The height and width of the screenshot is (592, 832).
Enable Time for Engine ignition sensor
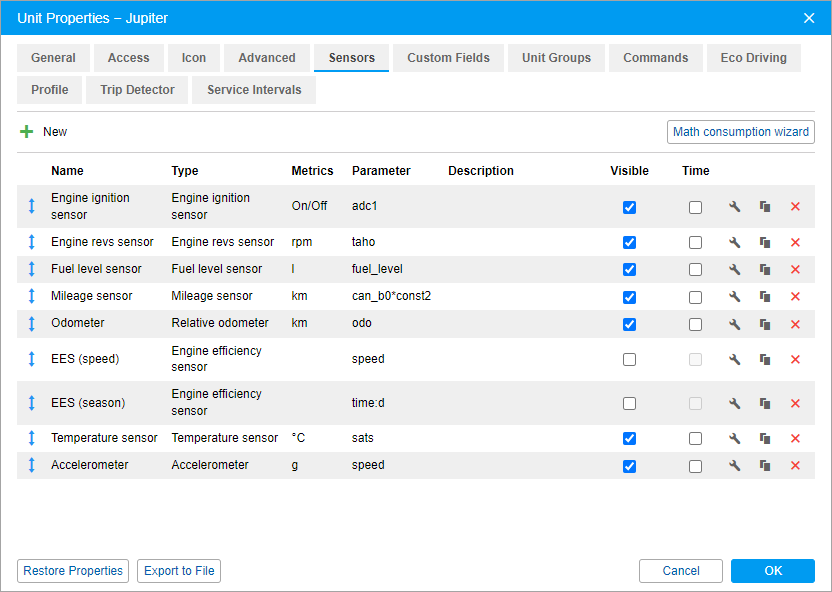(x=695, y=207)
